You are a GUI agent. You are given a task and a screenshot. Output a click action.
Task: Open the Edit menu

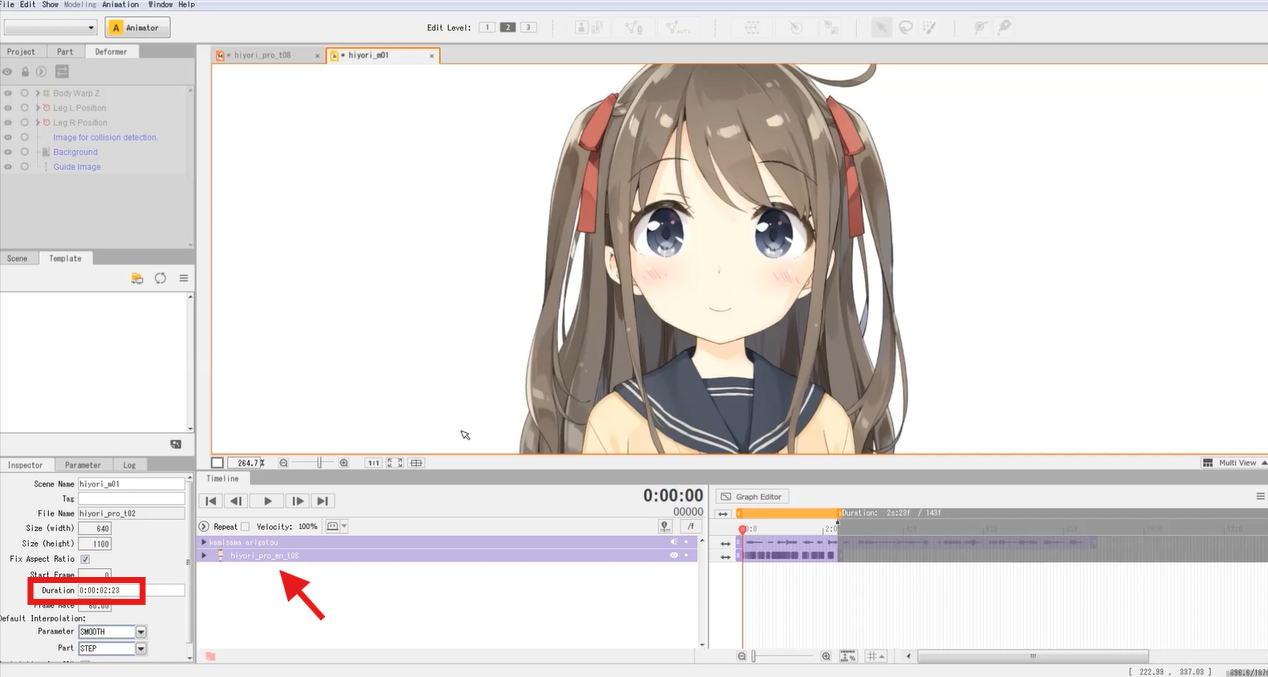pyautogui.click(x=28, y=5)
